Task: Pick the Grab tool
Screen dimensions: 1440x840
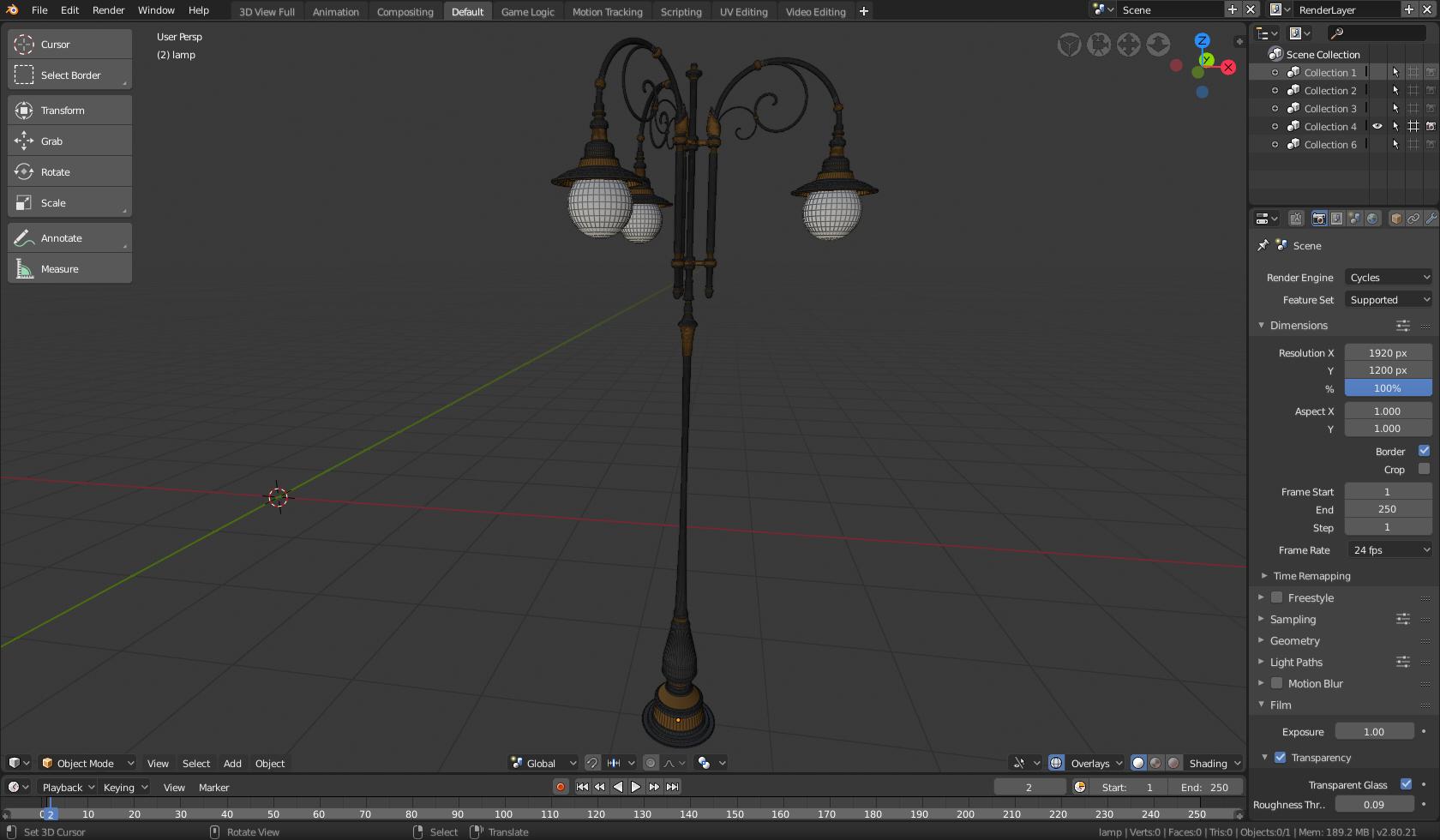Action: [69, 141]
